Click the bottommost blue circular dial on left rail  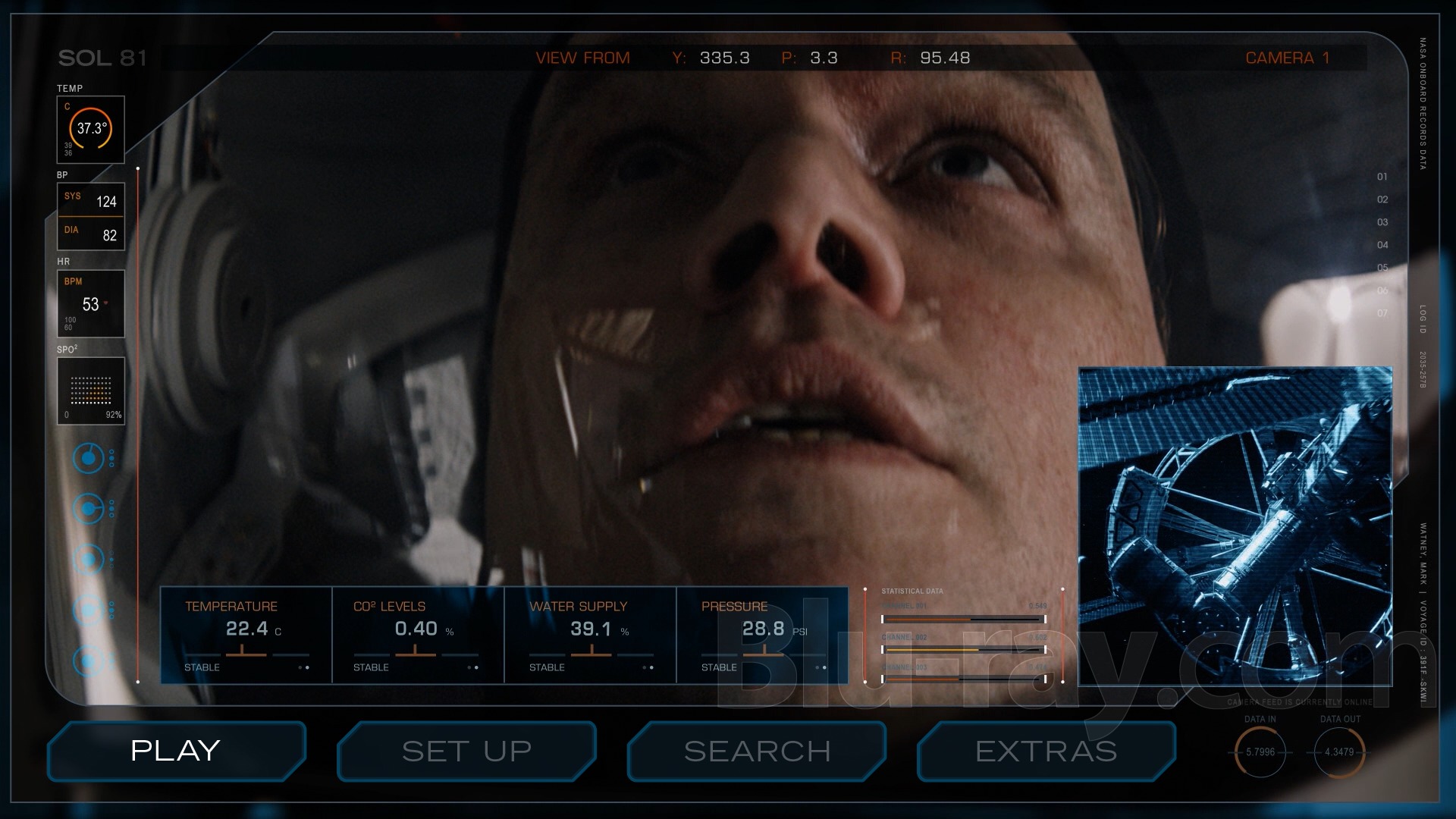pyautogui.click(x=89, y=661)
